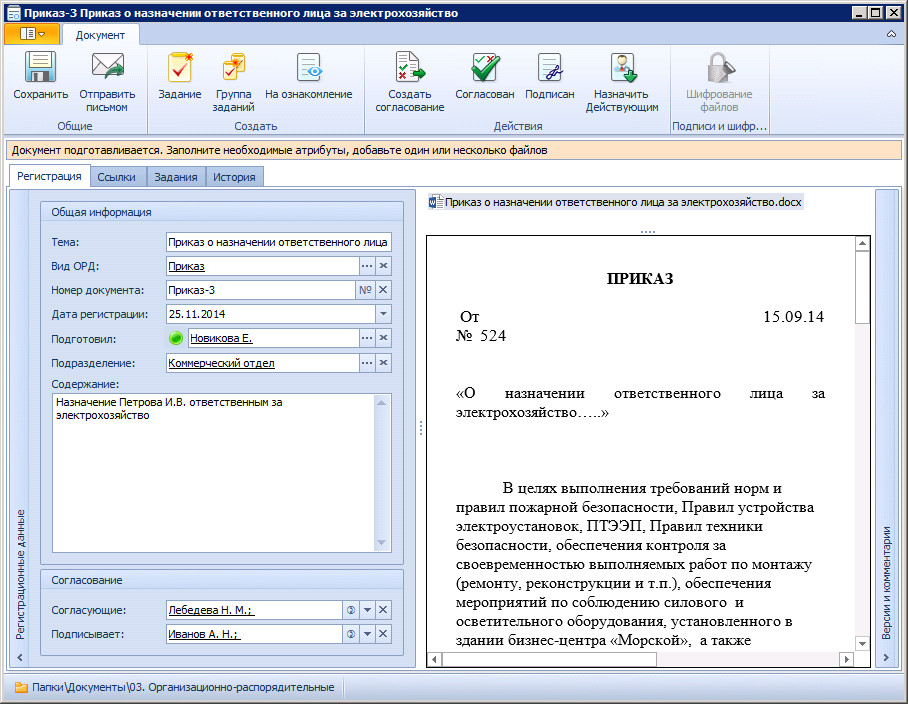Click the Тема input field
This screenshot has height=704, width=908.
279,242
